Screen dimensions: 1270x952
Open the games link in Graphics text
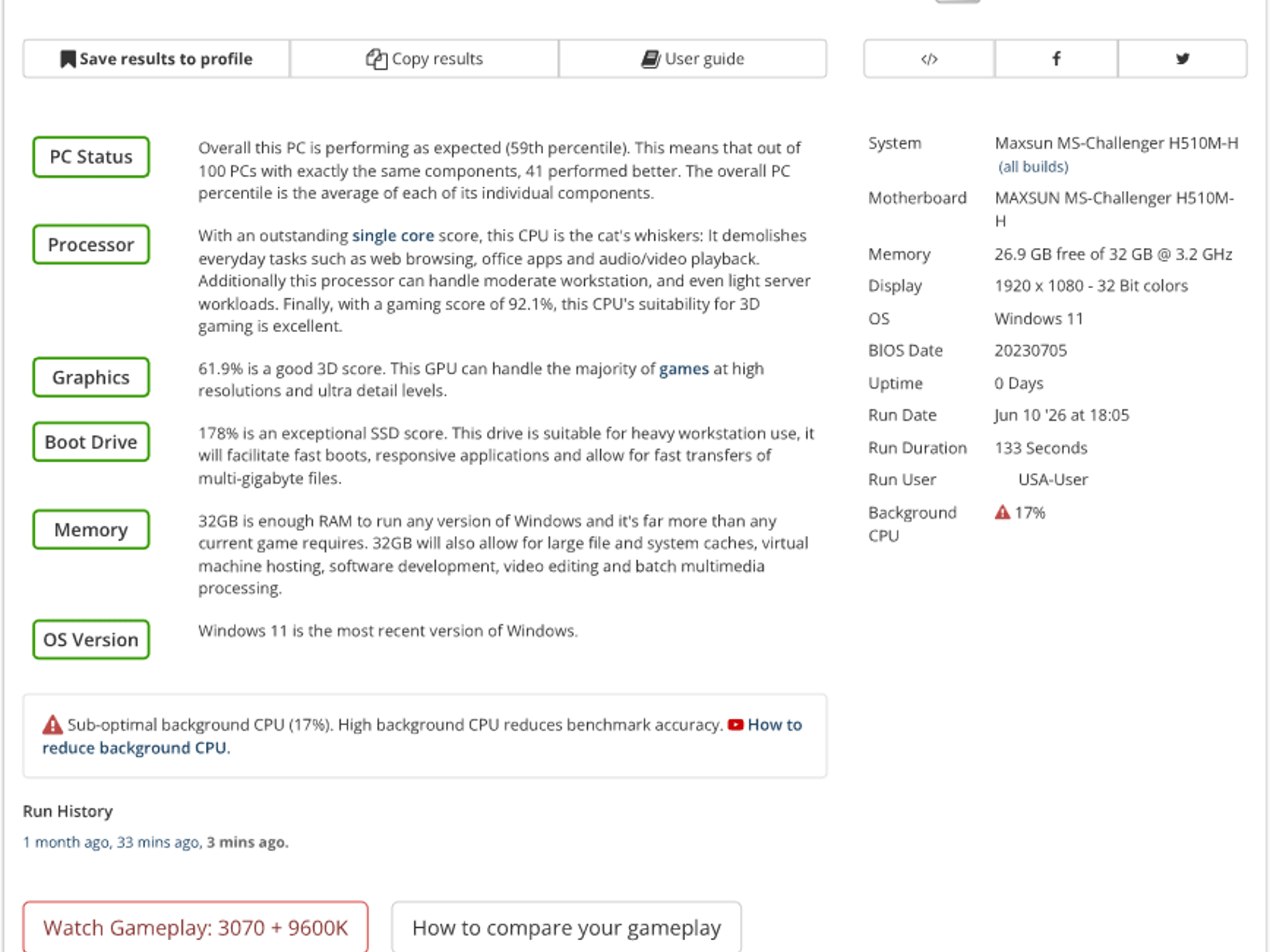[683, 369]
